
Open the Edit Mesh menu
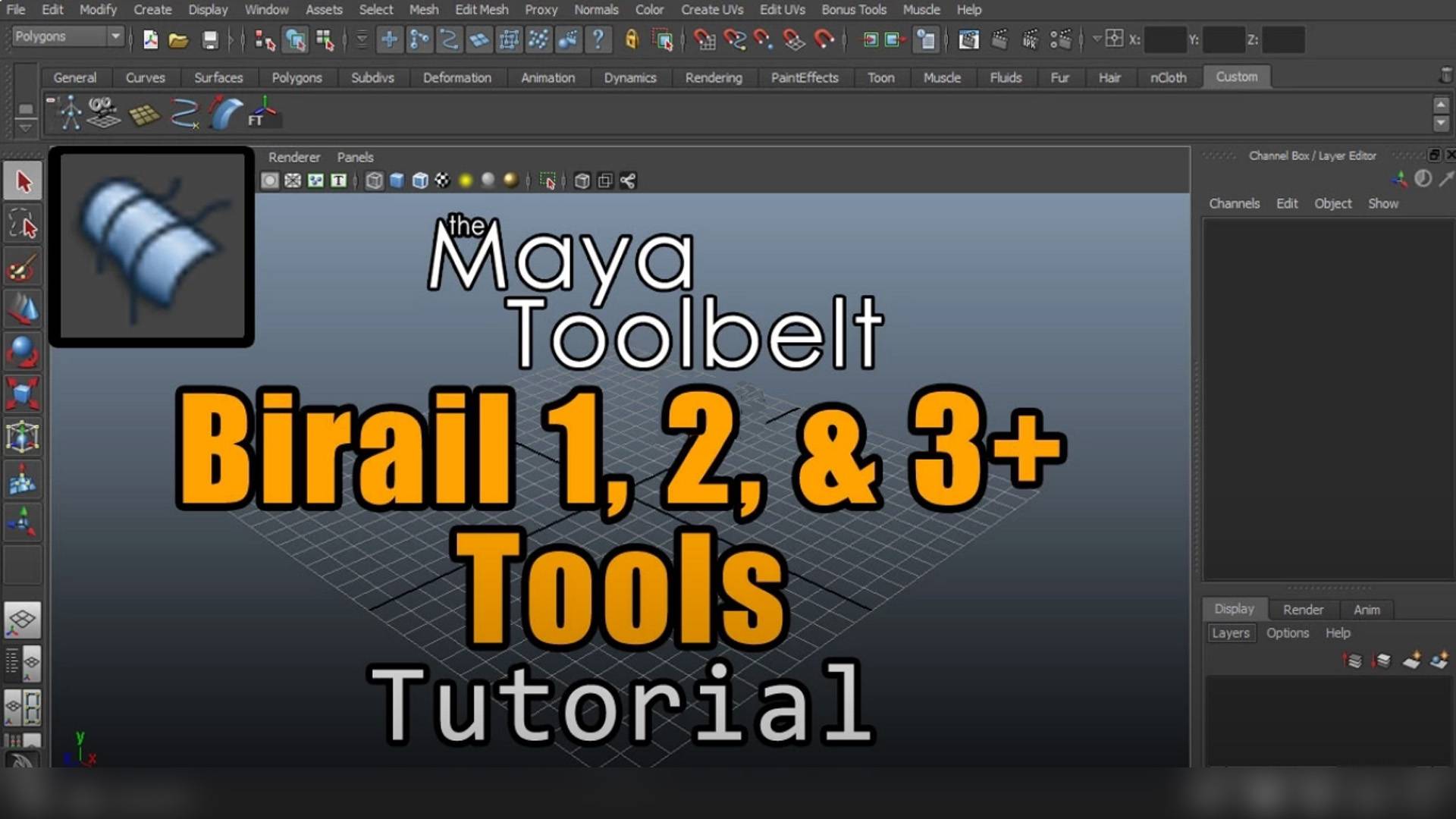pyautogui.click(x=482, y=10)
